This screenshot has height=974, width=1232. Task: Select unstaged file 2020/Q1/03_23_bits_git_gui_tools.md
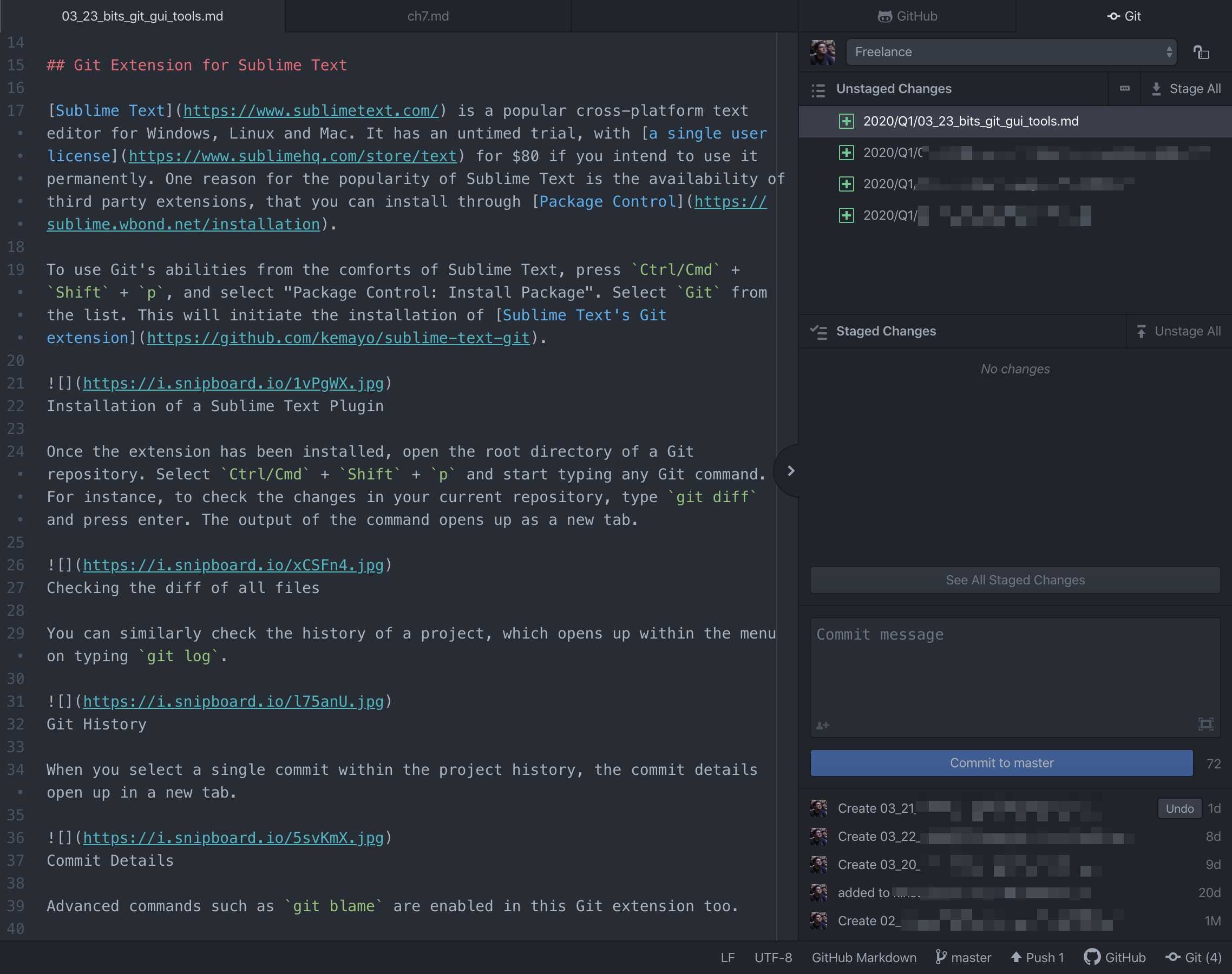pyautogui.click(x=1015, y=121)
